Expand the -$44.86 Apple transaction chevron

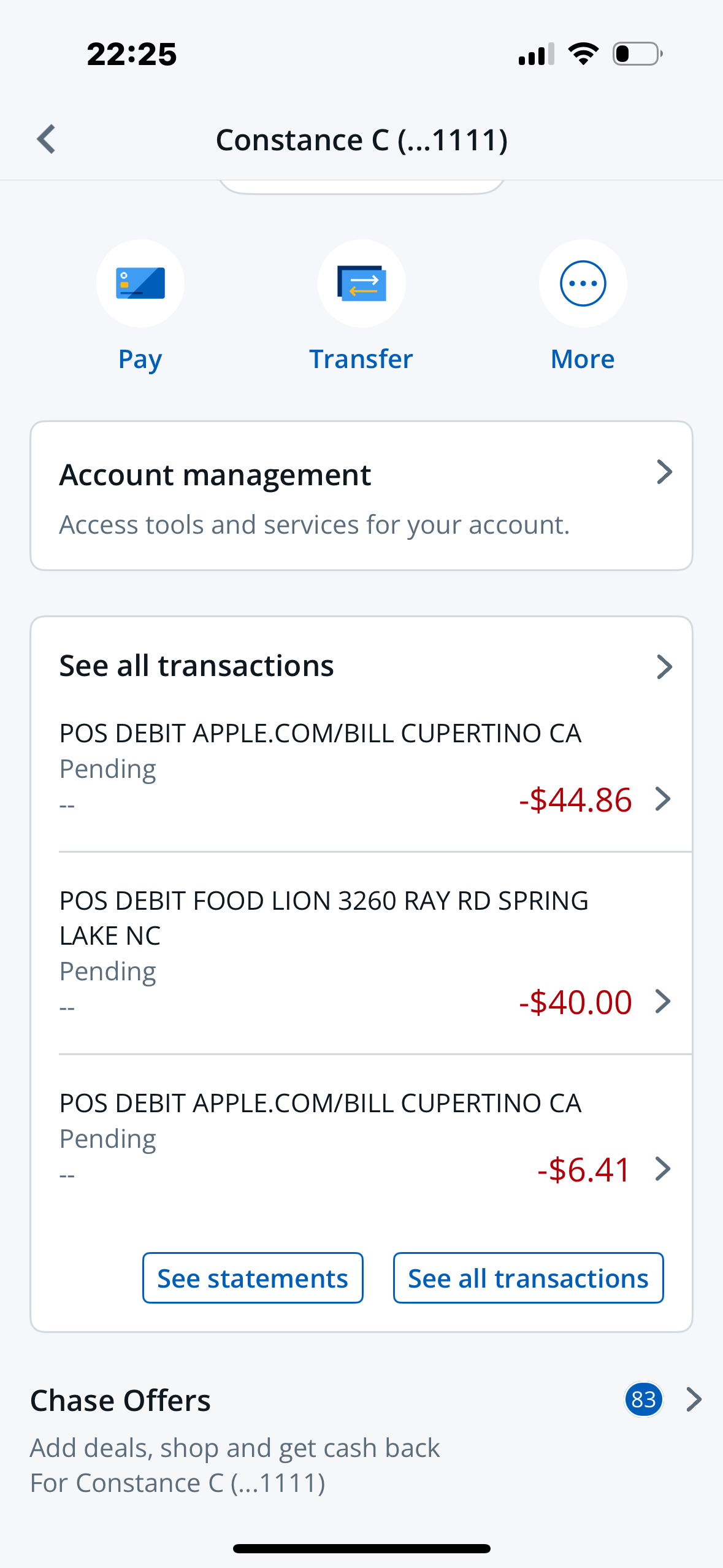click(663, 799)
